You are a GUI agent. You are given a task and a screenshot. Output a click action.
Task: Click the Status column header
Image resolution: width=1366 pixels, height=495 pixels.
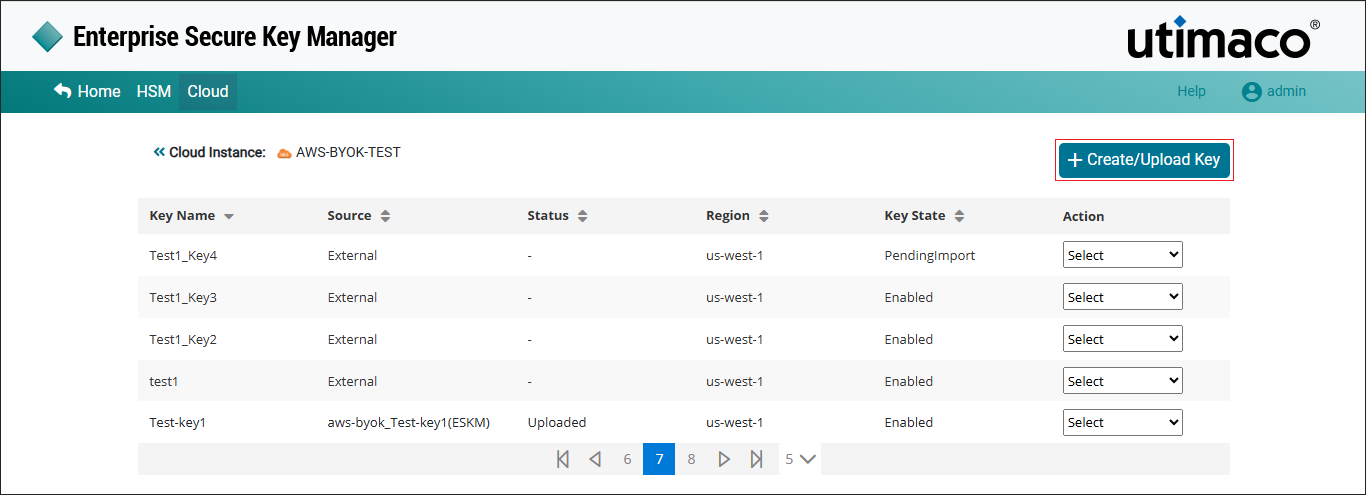(x=548, y=216)
